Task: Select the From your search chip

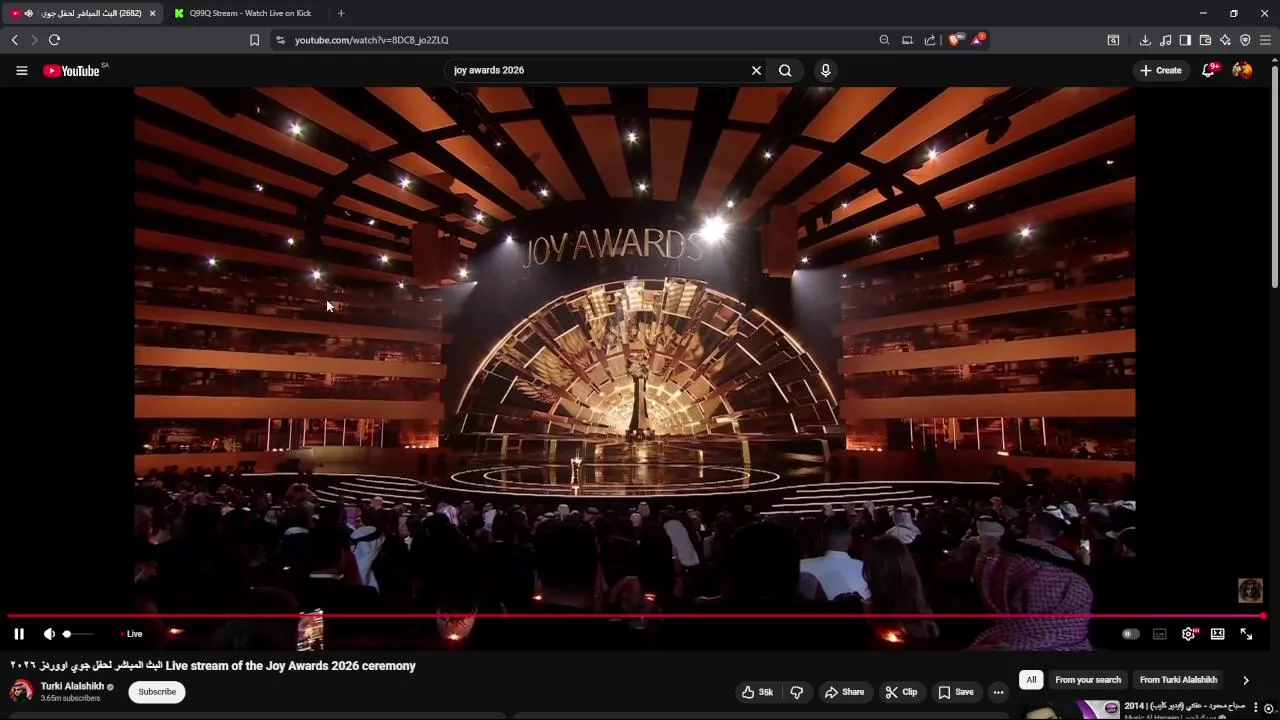Action: click(1088, 680)
